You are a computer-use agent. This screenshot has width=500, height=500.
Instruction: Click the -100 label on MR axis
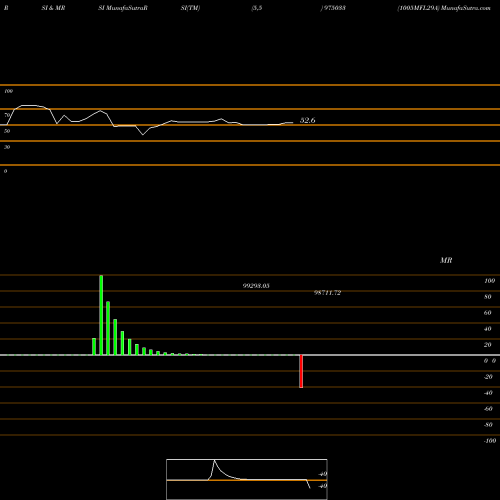coord(490,441)
